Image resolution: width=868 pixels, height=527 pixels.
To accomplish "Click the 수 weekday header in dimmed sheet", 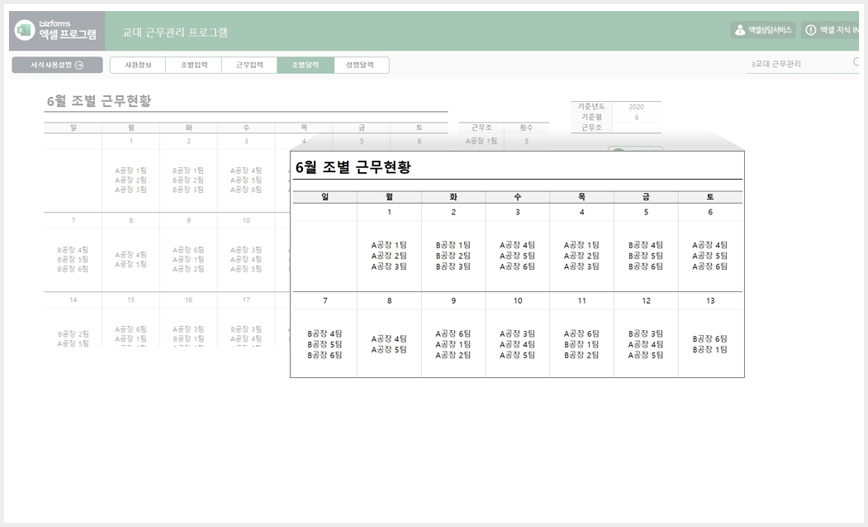I will 246,128.
